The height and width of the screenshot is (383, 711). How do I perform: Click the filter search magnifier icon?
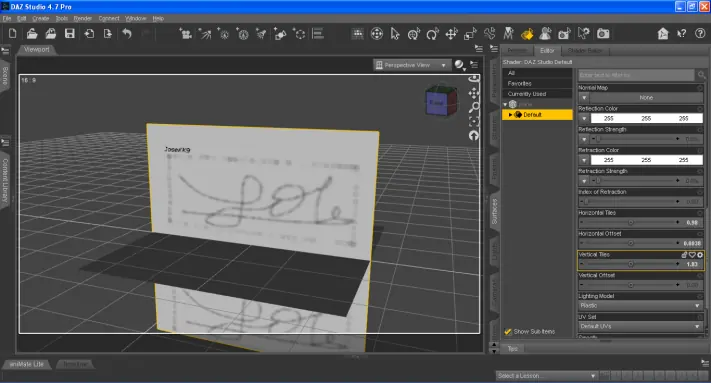(x=701, y=75)
